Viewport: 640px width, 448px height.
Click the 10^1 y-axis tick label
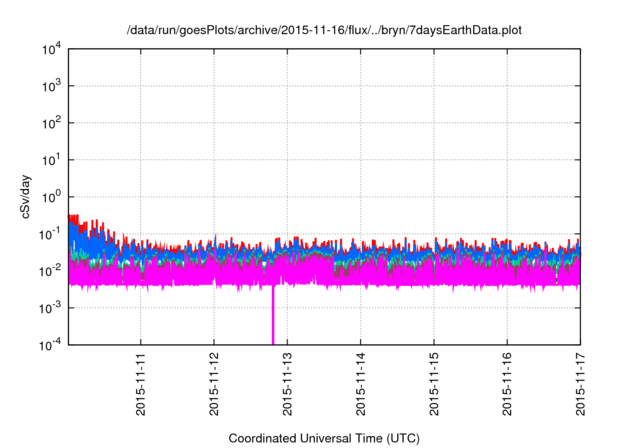(x=51, y=160)
